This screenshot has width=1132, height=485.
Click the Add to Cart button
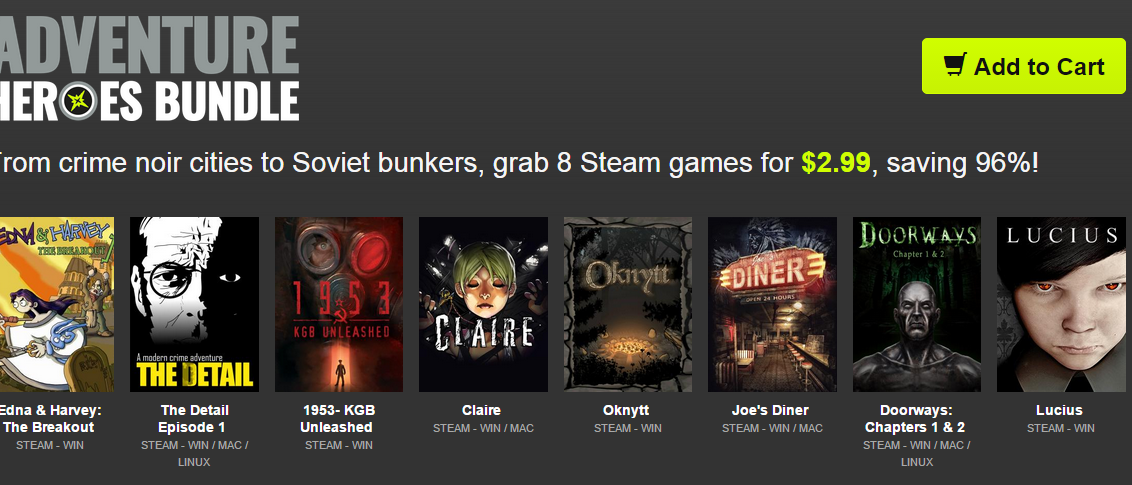point(1023,66)
